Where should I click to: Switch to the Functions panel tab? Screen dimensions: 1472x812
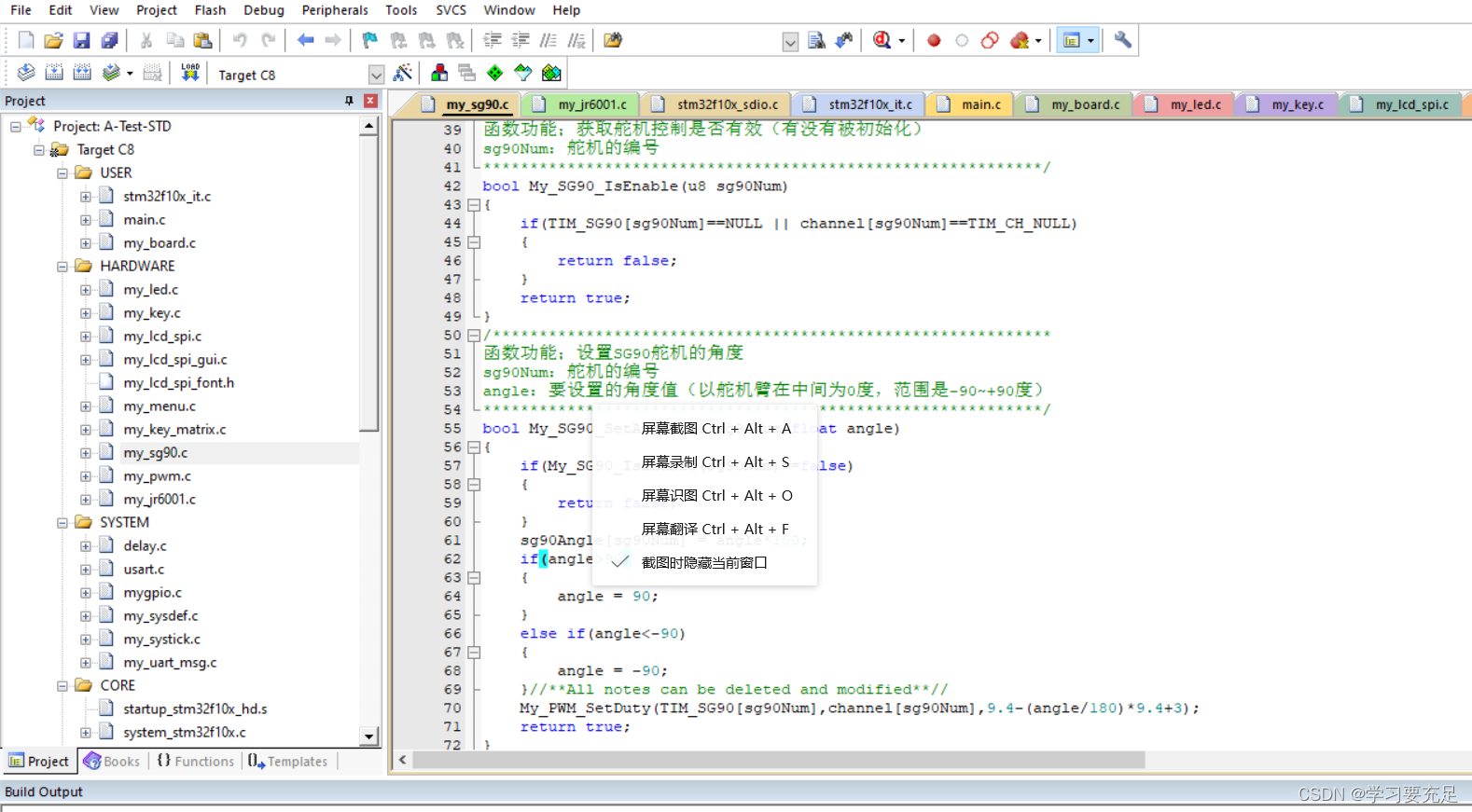pyautogui.click(x=195, y=762)
